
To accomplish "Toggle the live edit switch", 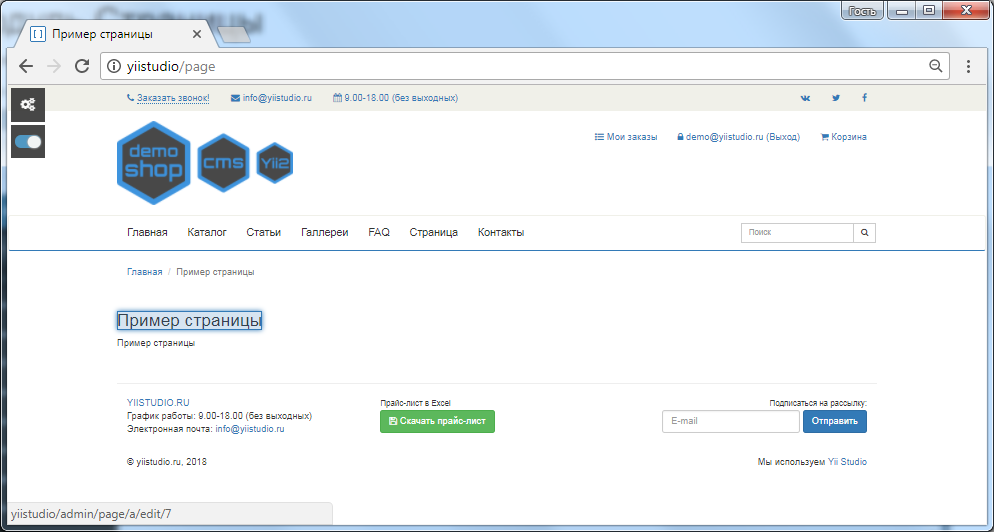I will [28, 141].
